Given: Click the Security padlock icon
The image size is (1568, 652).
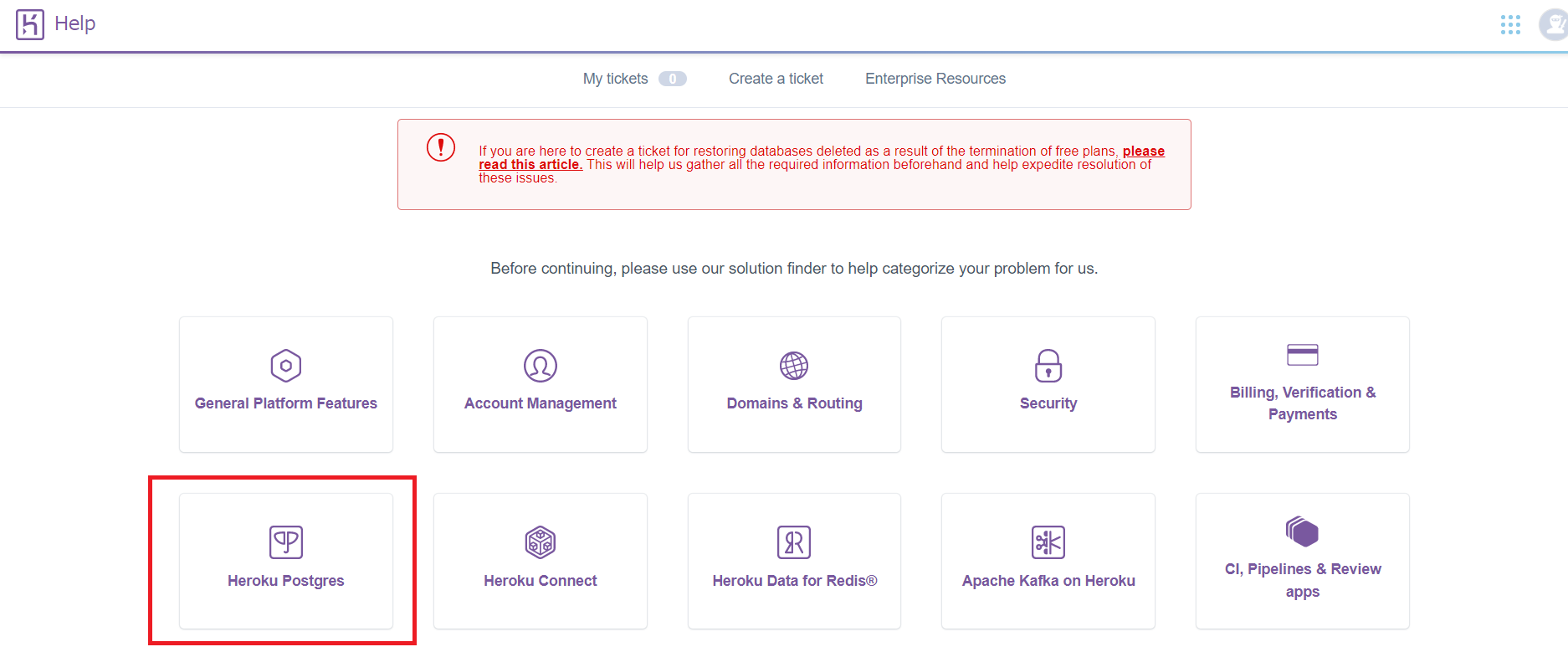Looking at the screenshot, I should coord(1048,366).
